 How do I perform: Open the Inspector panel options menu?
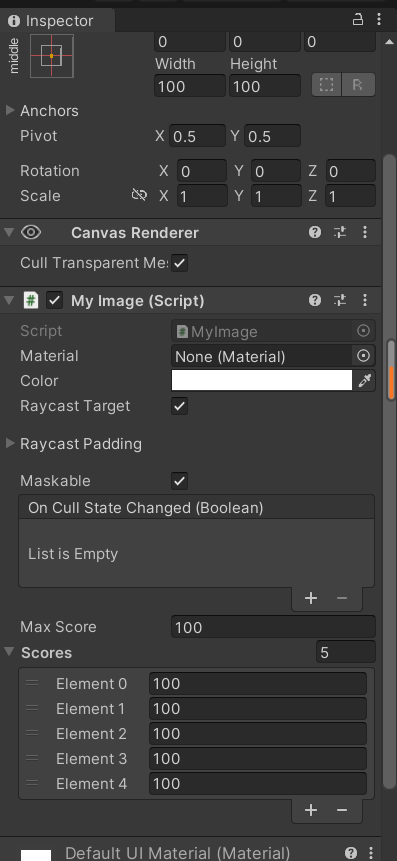[x=379, y=20]
